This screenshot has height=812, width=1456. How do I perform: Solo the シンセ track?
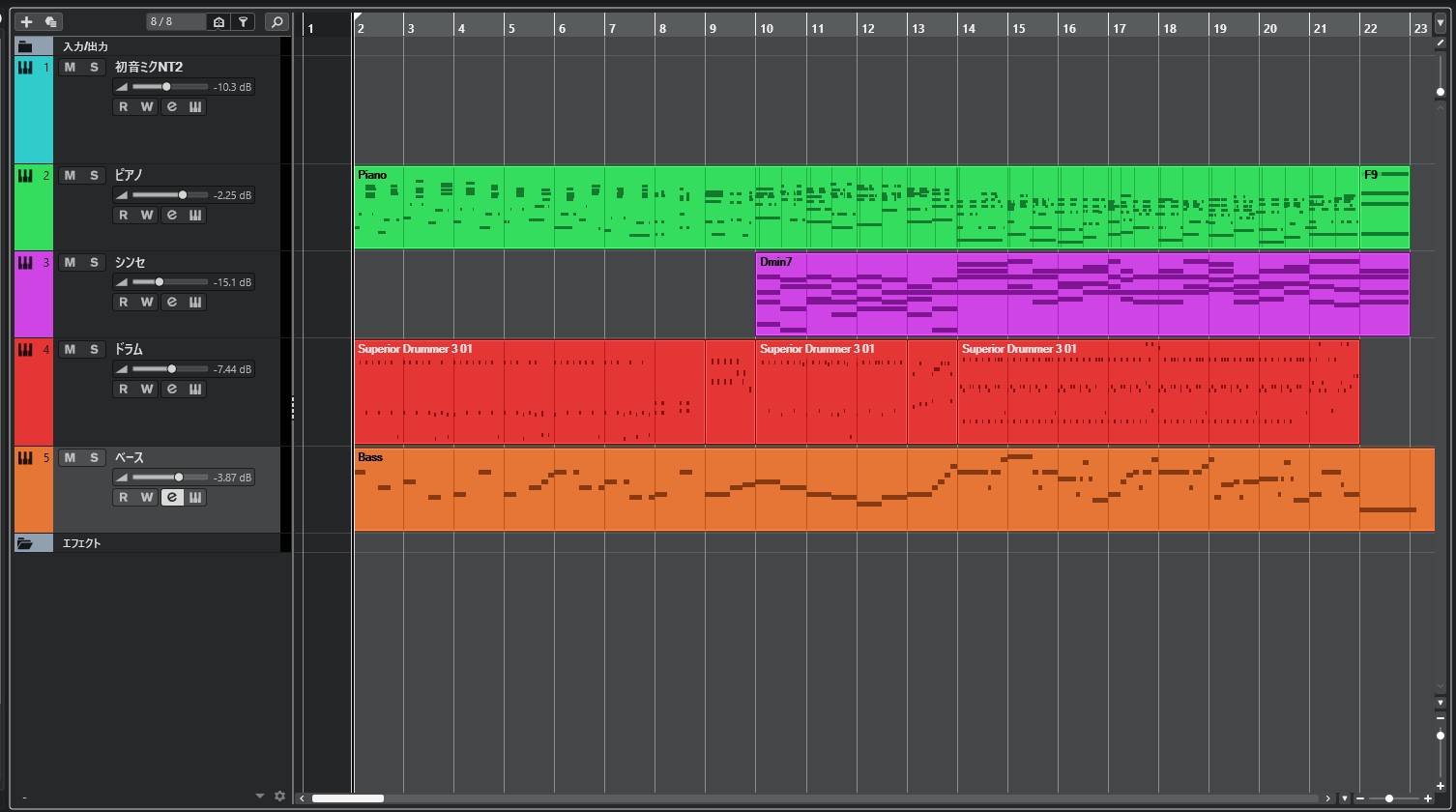[94, 262]
